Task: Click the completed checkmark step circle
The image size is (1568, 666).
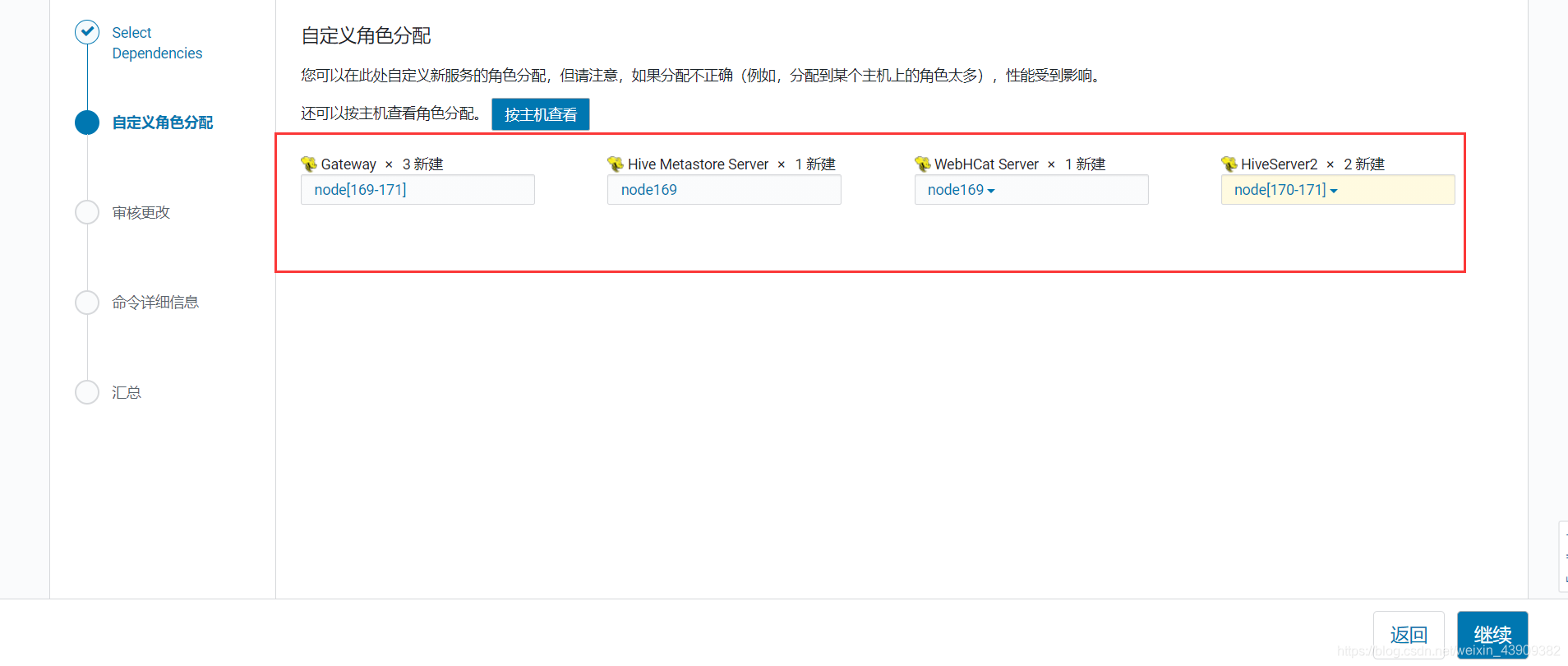Action: (87, 32)
